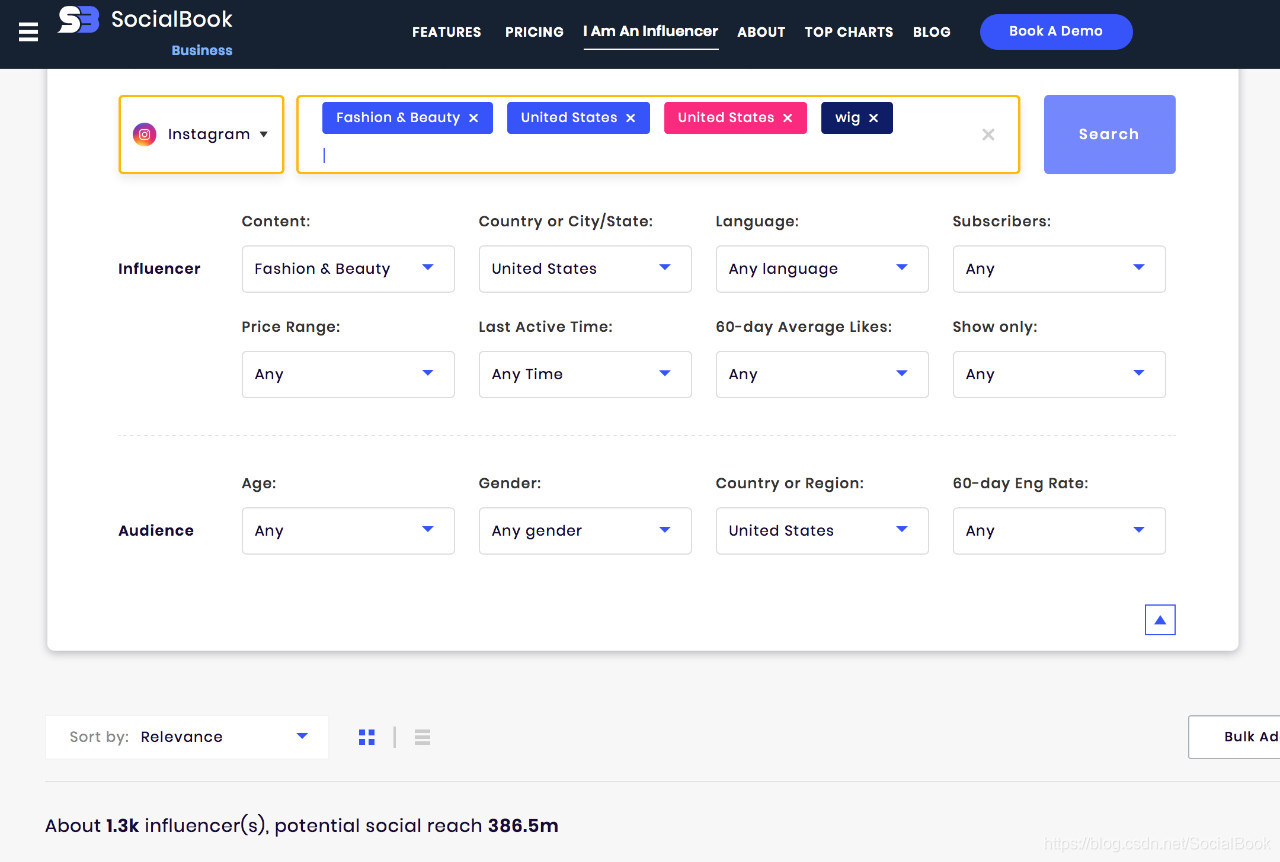Open the hamburger menu icon

click(28, 33)
